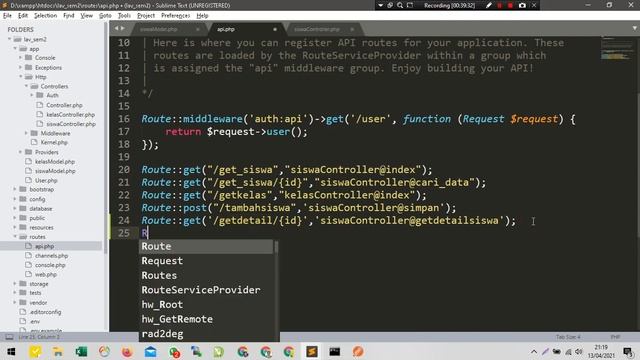Screen dimensions: 640x360
Task: Collapse the routes folder
Action: point(15,237)
